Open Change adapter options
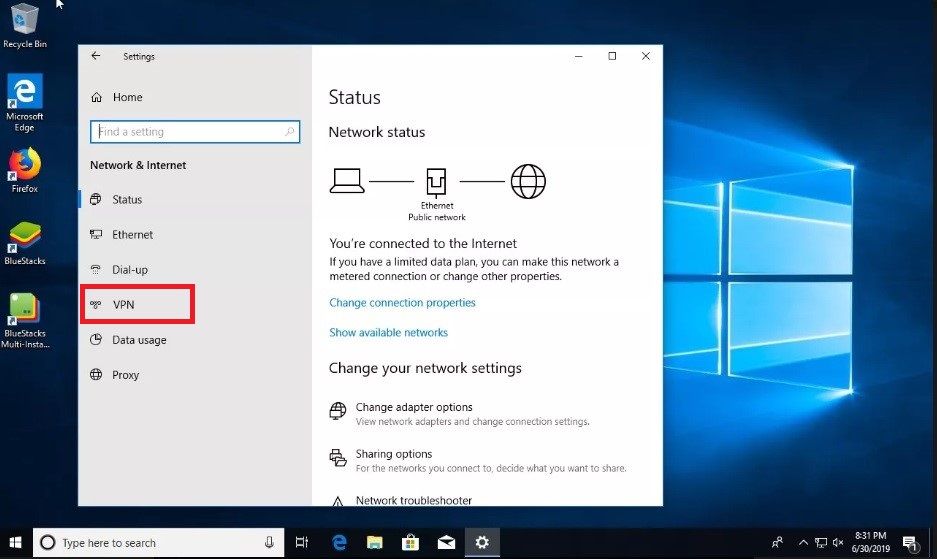This screenshot has width=937, height=559. point(414,408)
